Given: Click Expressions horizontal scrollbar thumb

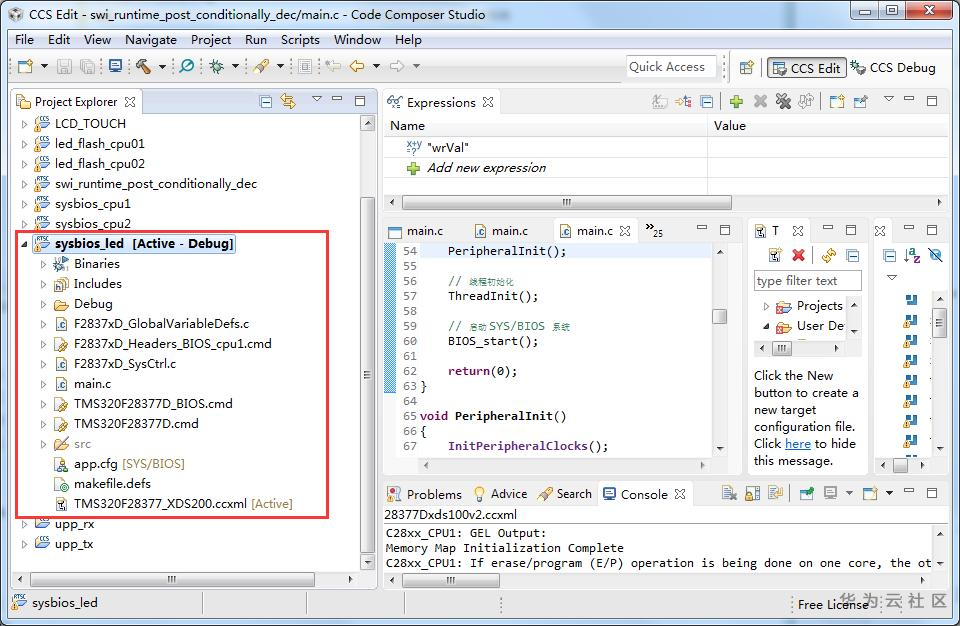Looking at the screenshot, I should (566, 202).
